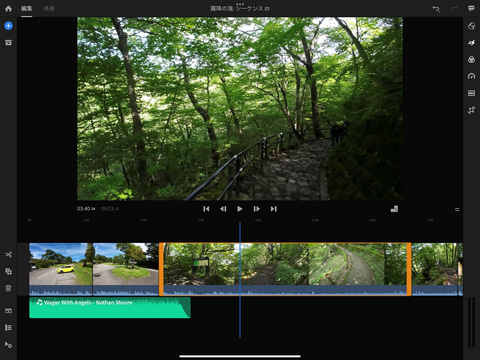This screenshot has height=360, width=480.
Task: Click the 03:40 current timecode
Action: [86, 209]
